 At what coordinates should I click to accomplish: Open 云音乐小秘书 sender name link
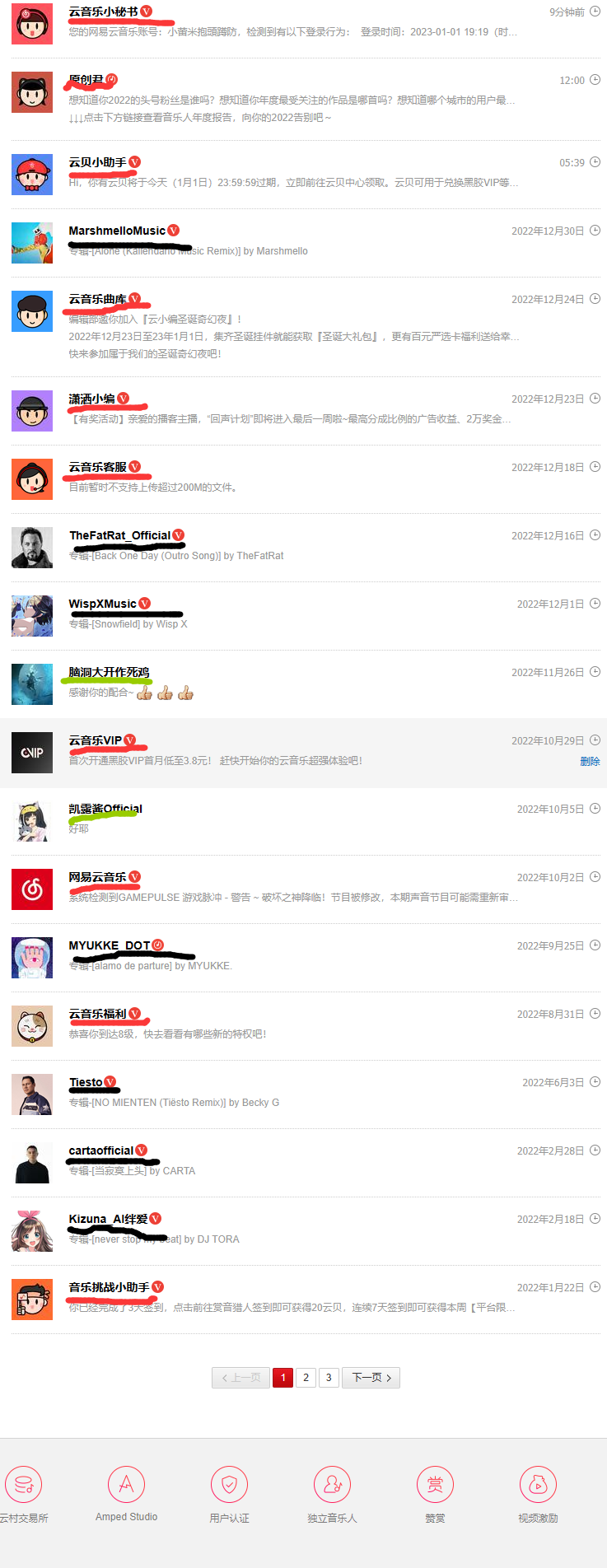coord(104,12)
